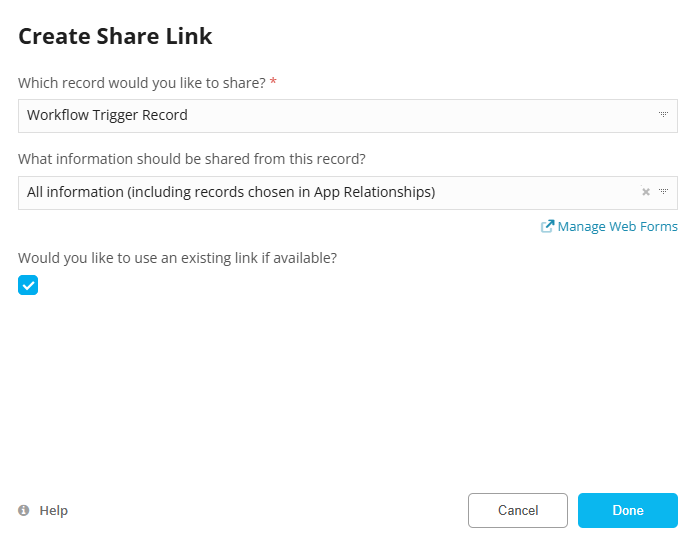Click the 'All information (including records...)' selected value
This screenshot has width=694, height=545.
pyautogui.click(x=231, y=192)
